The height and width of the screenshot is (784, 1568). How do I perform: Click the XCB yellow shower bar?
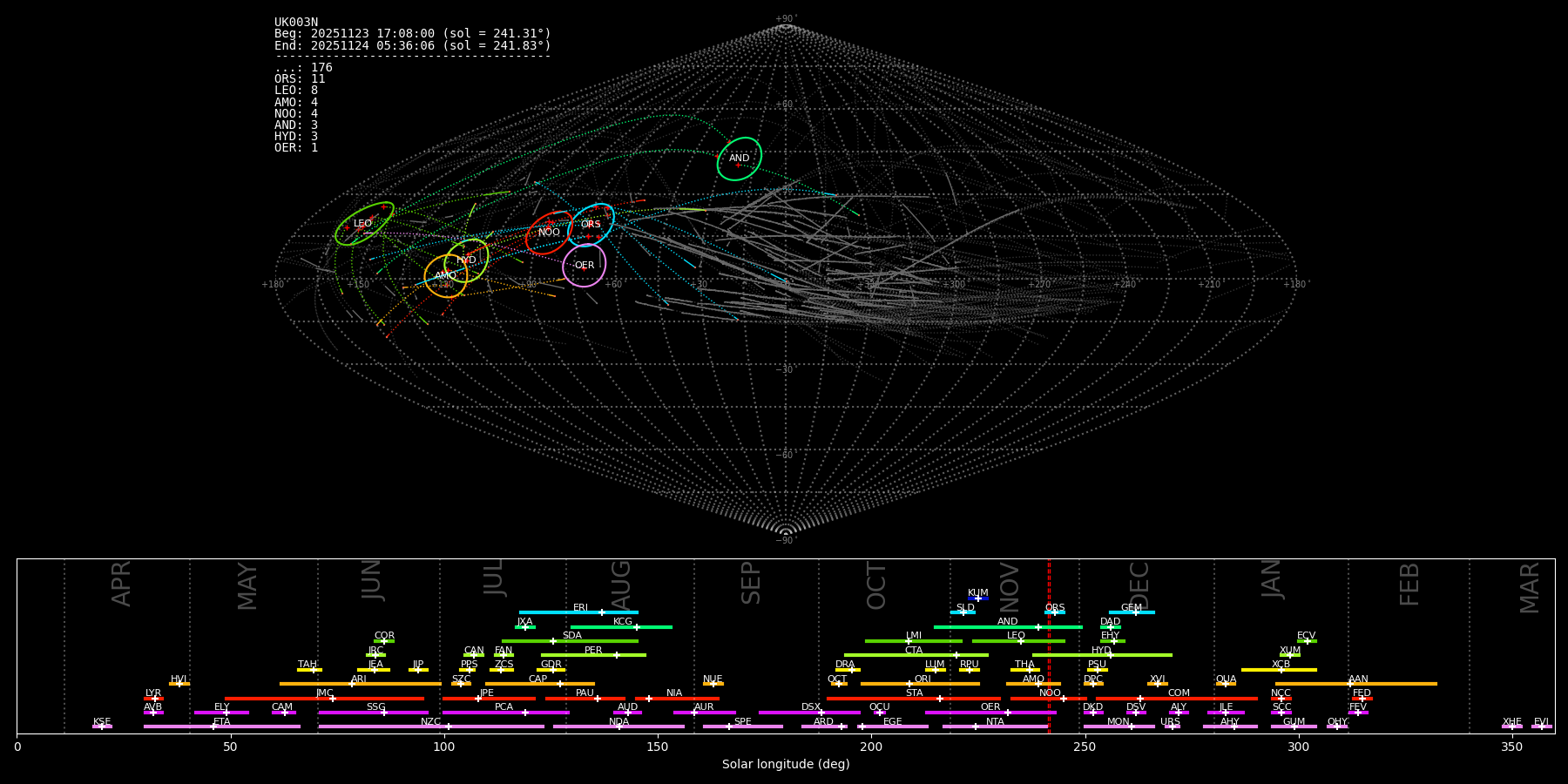(1280, 670)
